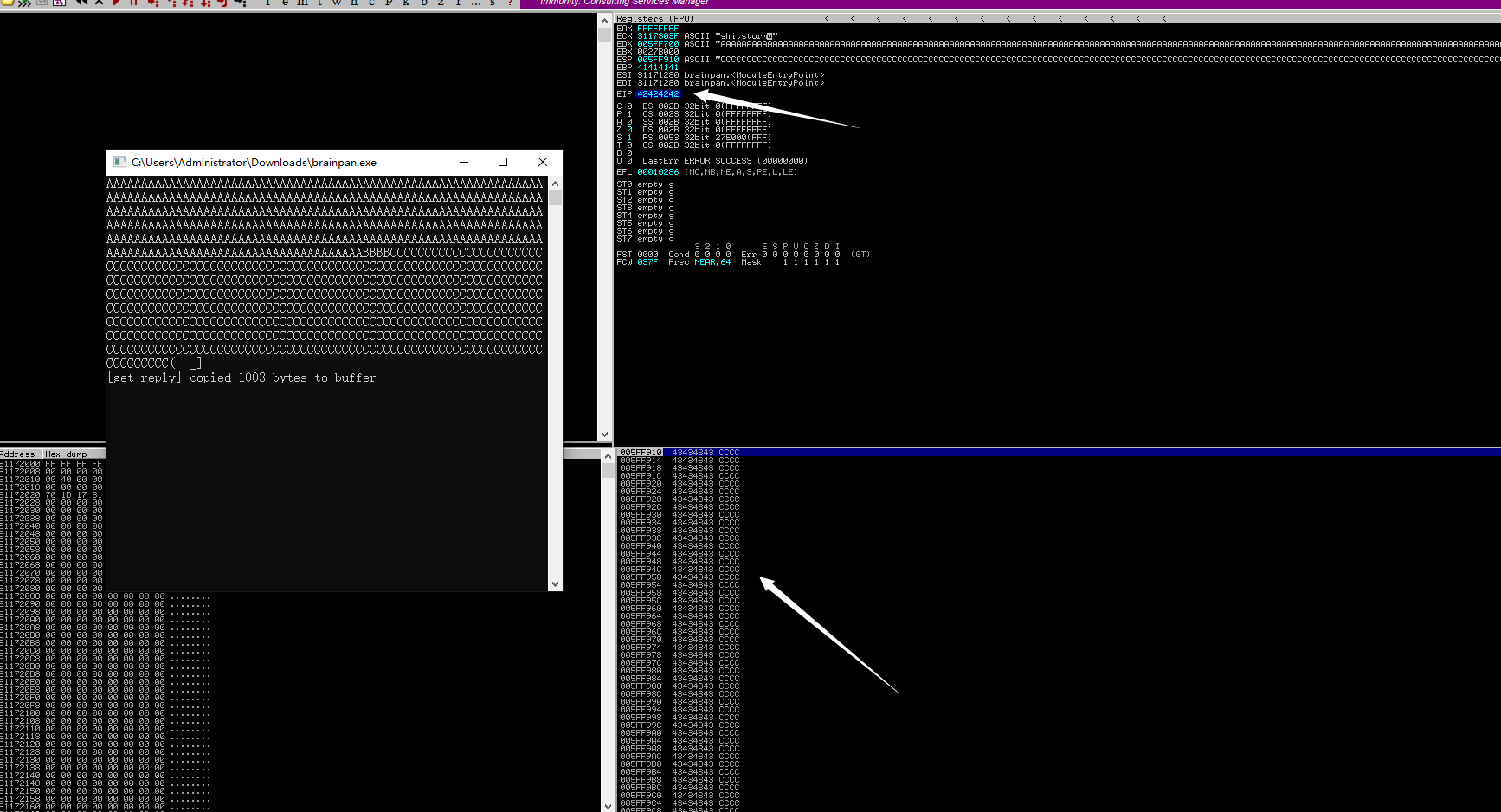The height and width of the screenshot is (812, 1501).
Task: Click the P flag value
Action: (629, 114)
